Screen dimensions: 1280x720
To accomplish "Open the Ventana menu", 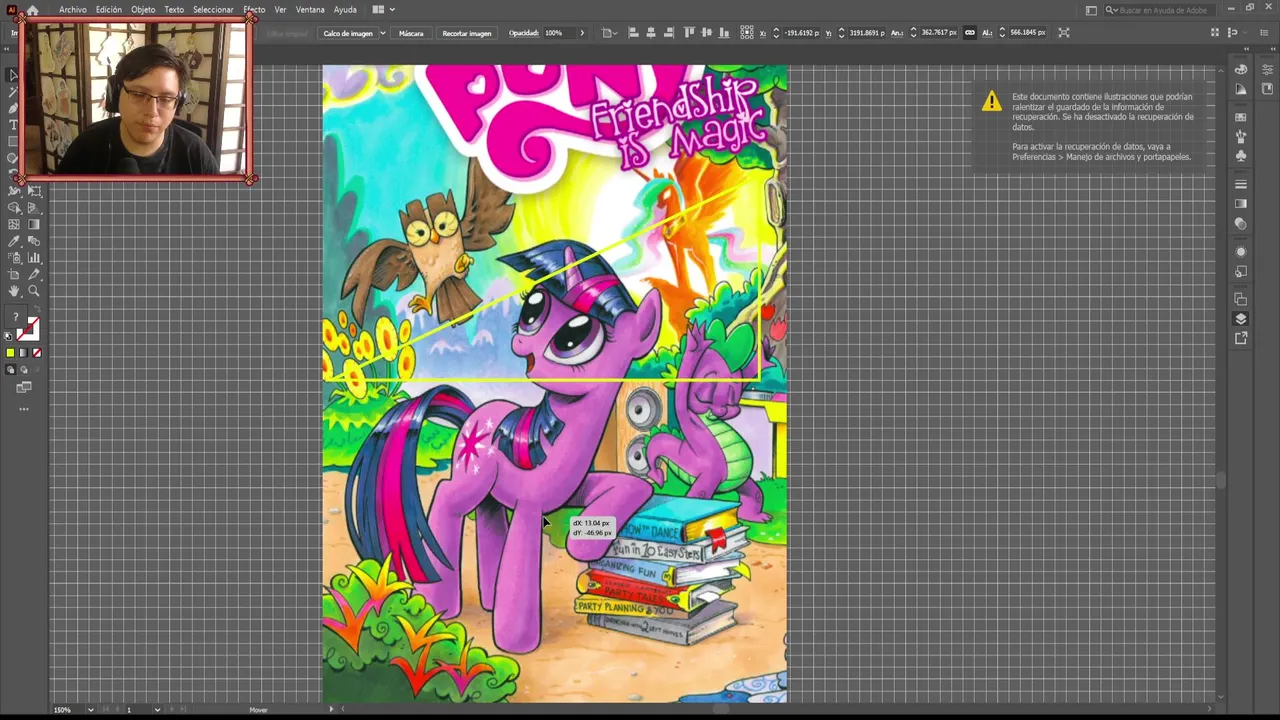I will 310,10.
